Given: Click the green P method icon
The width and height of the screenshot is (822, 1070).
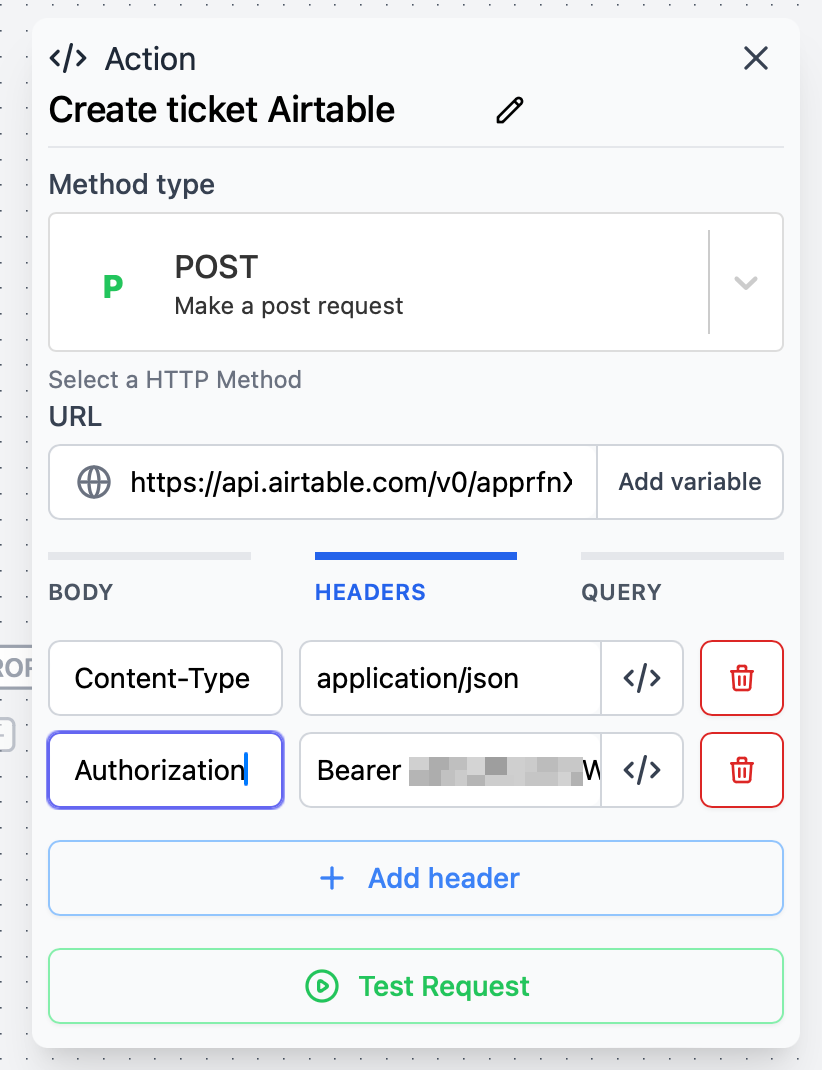Looking at the screenshot, I should [113, 286].
